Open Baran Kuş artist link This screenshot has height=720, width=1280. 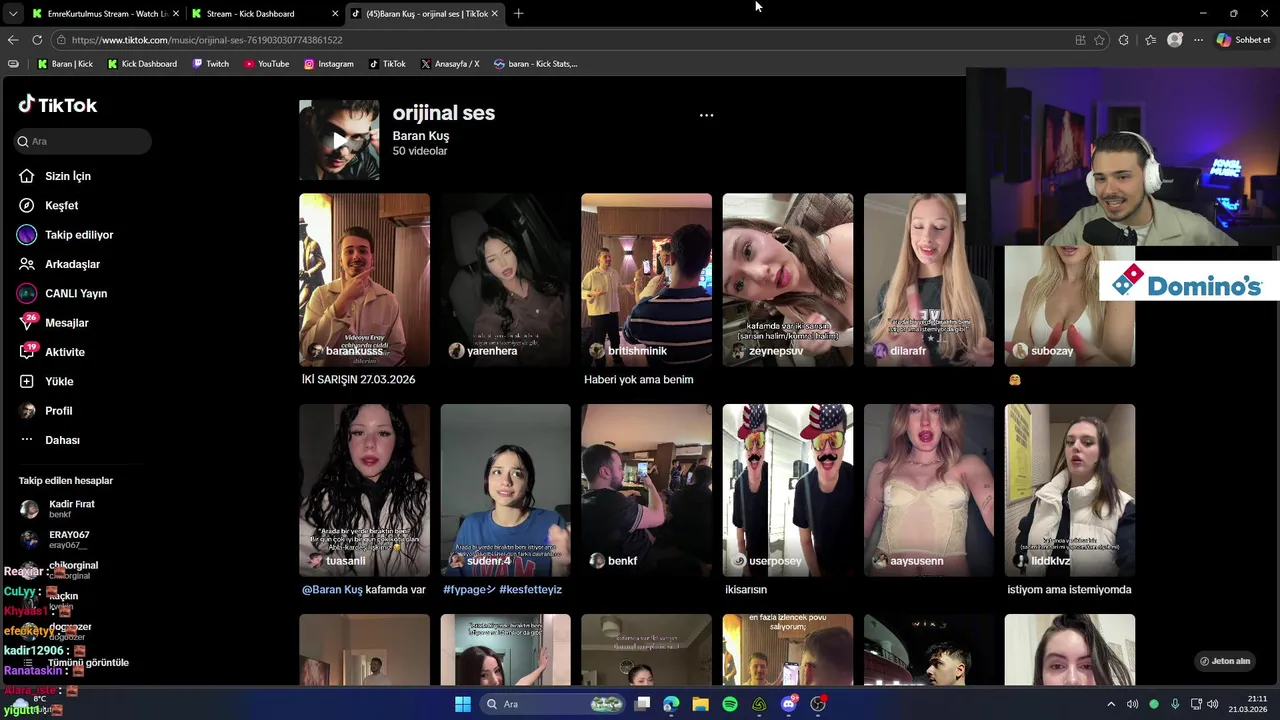coord(421,136)
